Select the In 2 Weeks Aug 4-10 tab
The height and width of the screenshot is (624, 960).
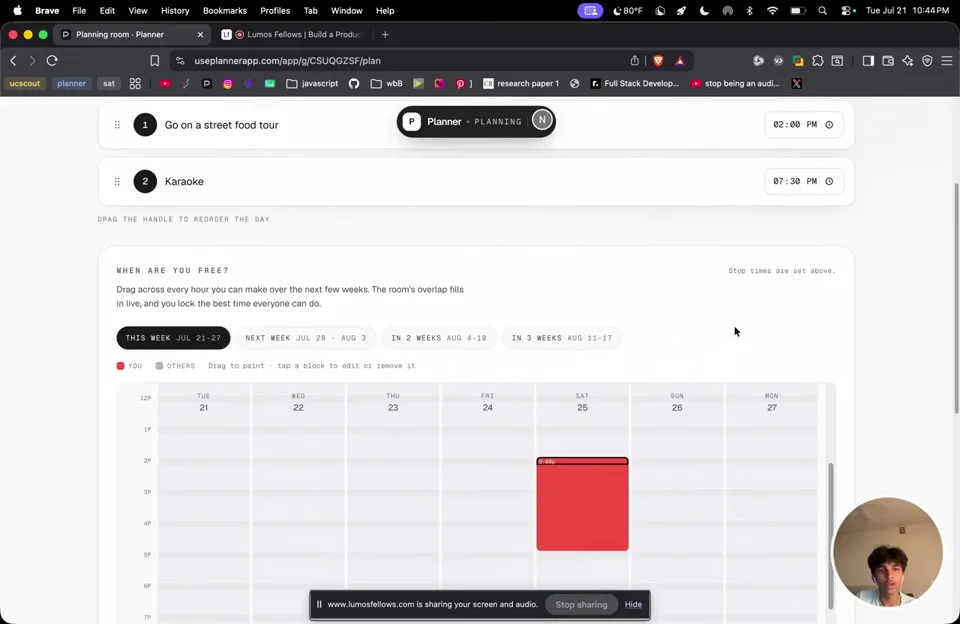[x=438, y=338]
